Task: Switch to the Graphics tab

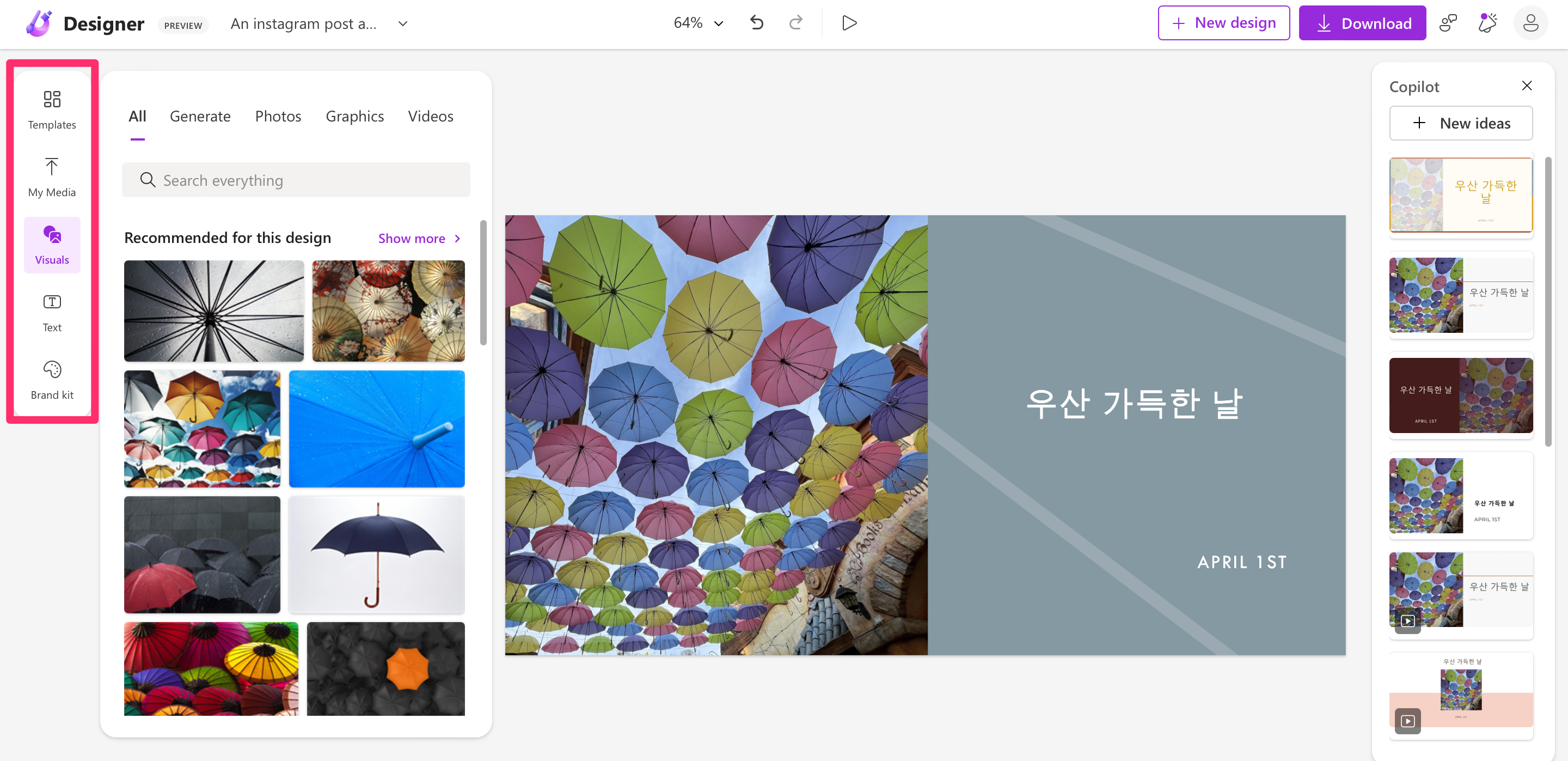Action: (x=354, y=116)
